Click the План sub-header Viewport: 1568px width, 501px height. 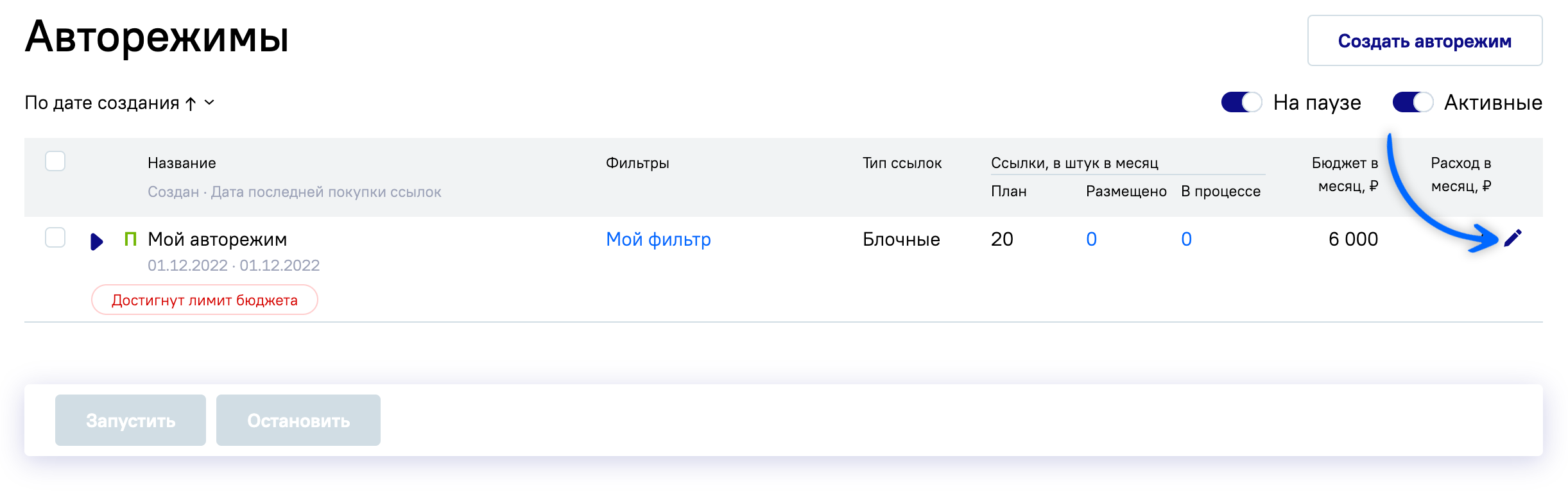click(x=1008, y=191)
